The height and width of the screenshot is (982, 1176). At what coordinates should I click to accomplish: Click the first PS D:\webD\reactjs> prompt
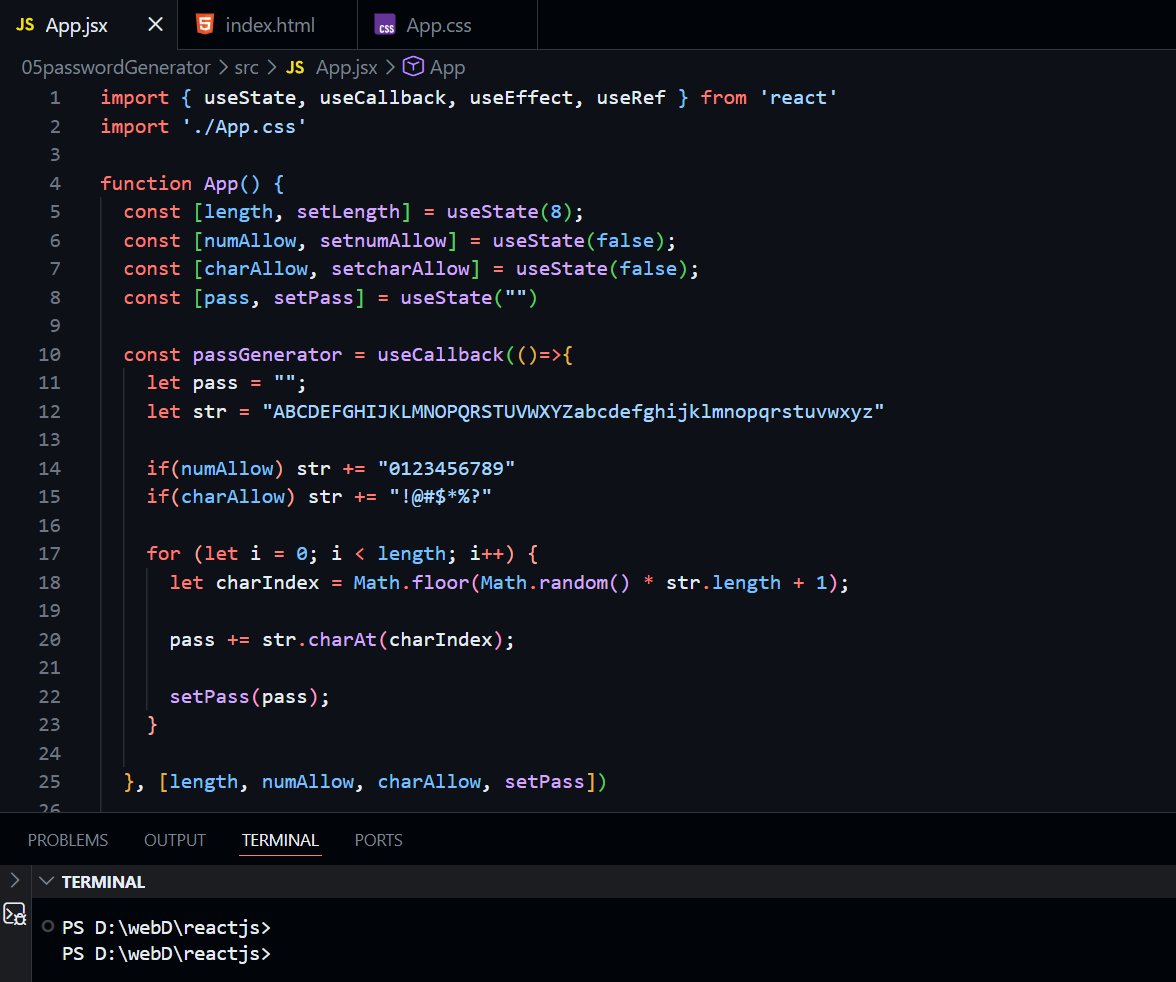[166, 927]
